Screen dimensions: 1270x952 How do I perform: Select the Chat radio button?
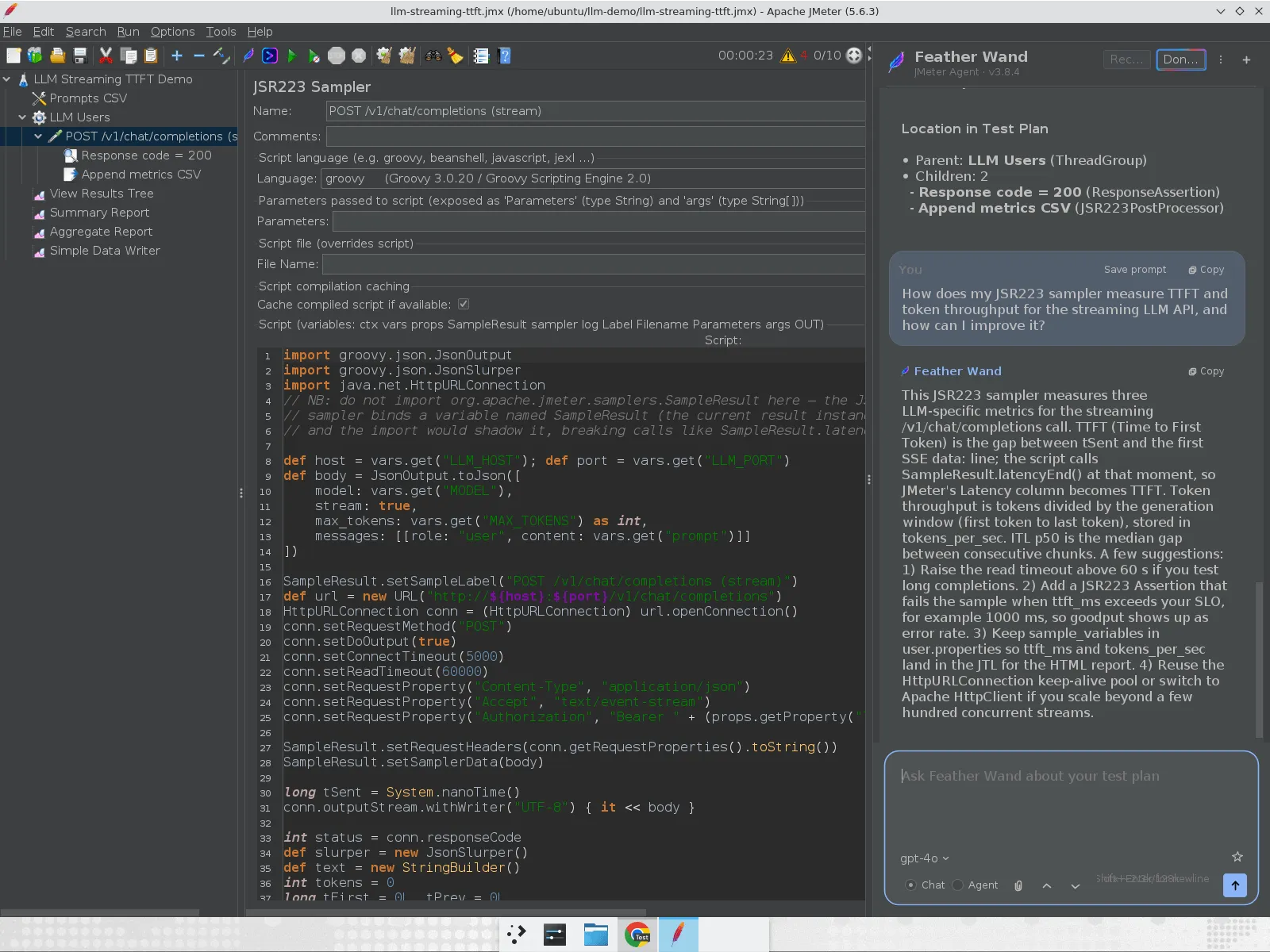910,885
